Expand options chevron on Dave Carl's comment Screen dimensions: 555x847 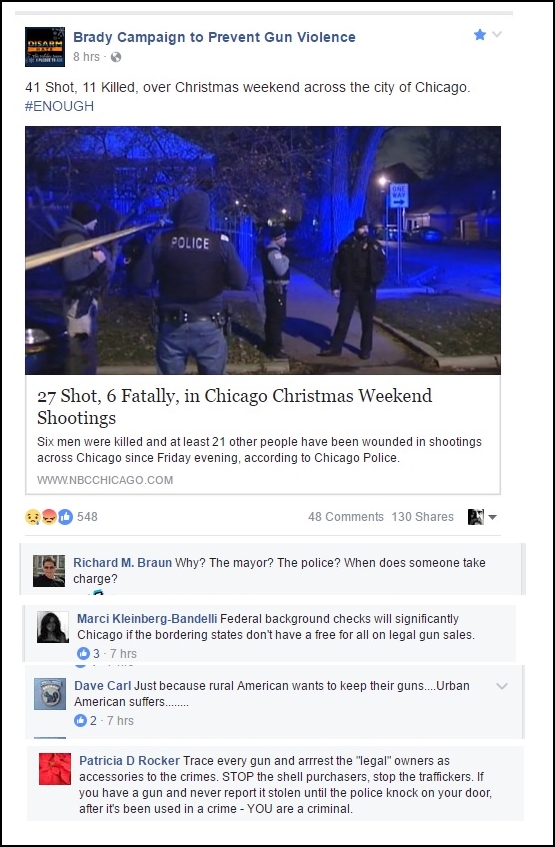[502, 686]
